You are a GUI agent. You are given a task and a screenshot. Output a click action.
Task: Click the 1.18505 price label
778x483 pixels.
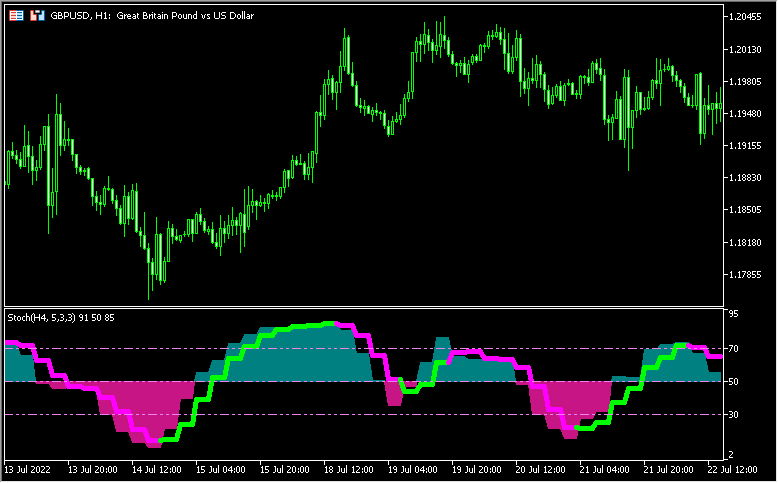[x=745, y=209]
